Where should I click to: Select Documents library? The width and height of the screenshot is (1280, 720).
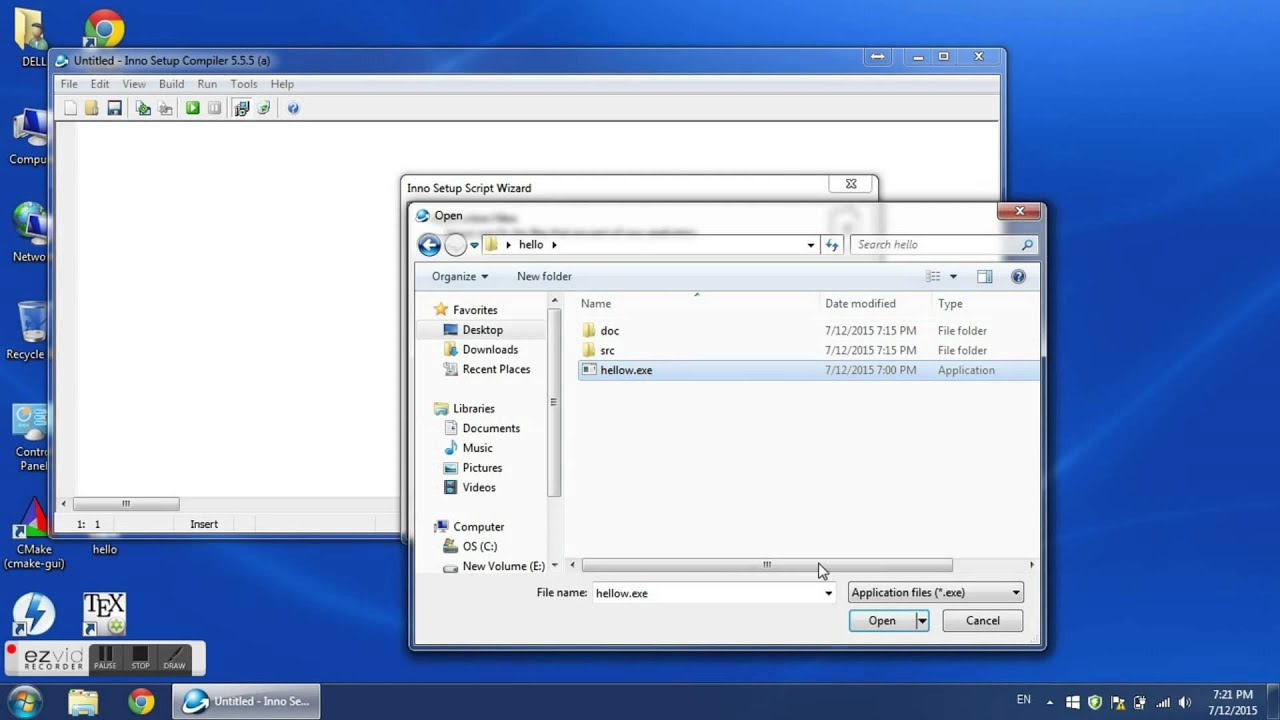point(491,428)
